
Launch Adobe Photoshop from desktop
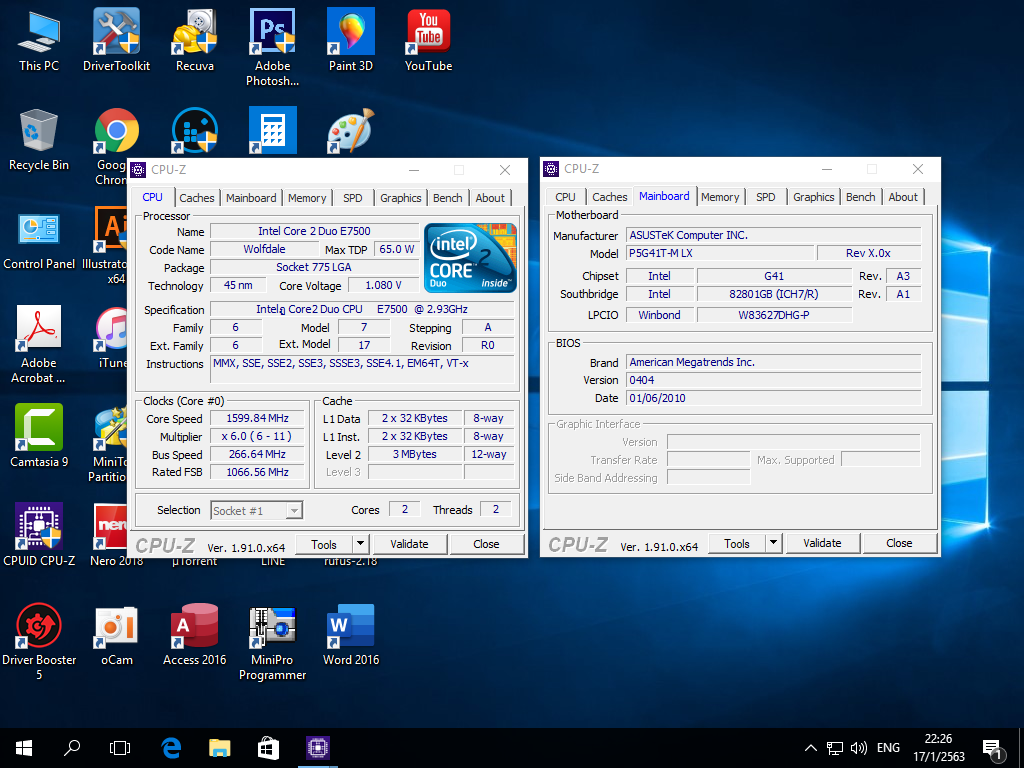click(x=272, y=47)
